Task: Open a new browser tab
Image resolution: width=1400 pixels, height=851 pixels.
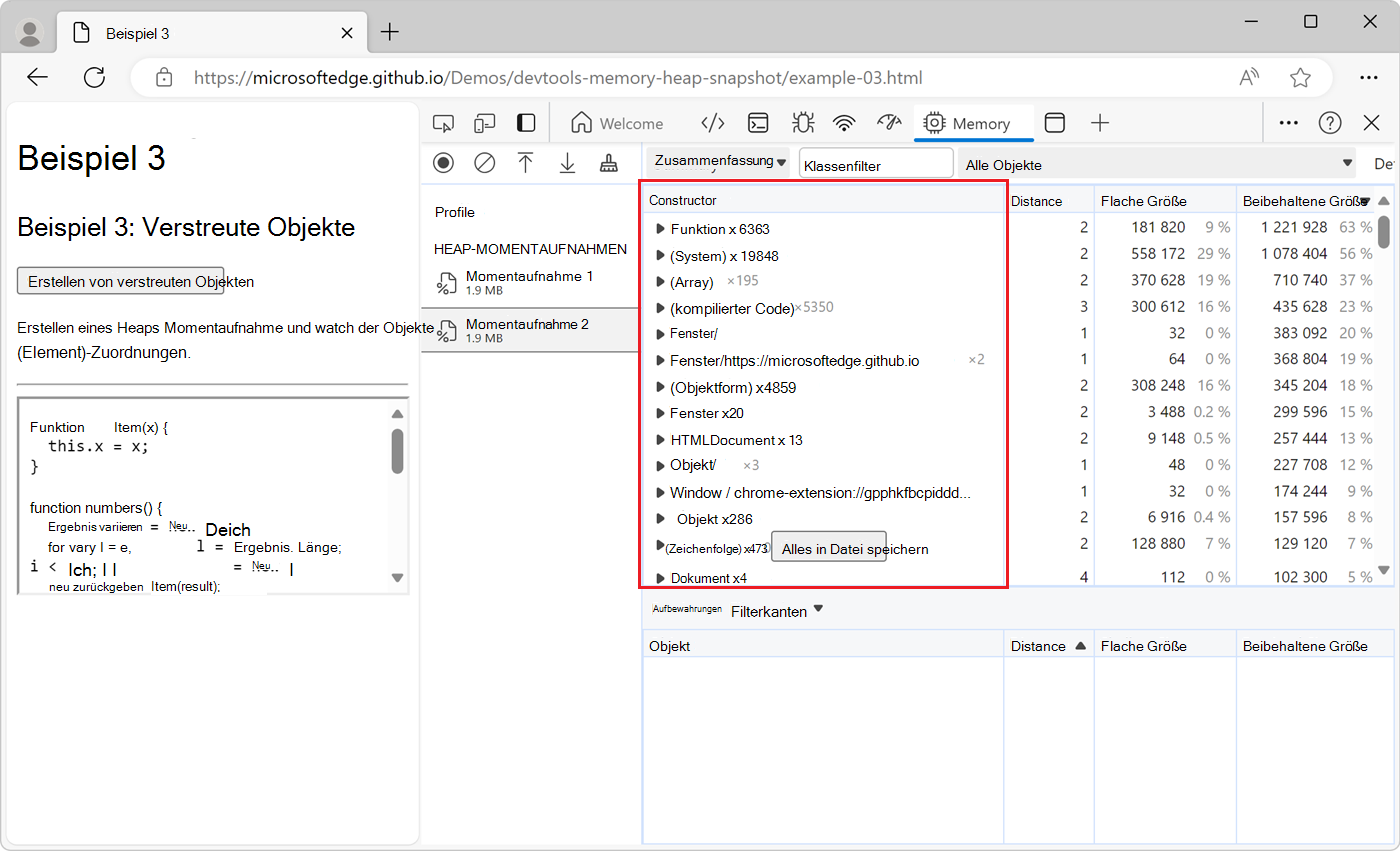Action: point(389,32)
